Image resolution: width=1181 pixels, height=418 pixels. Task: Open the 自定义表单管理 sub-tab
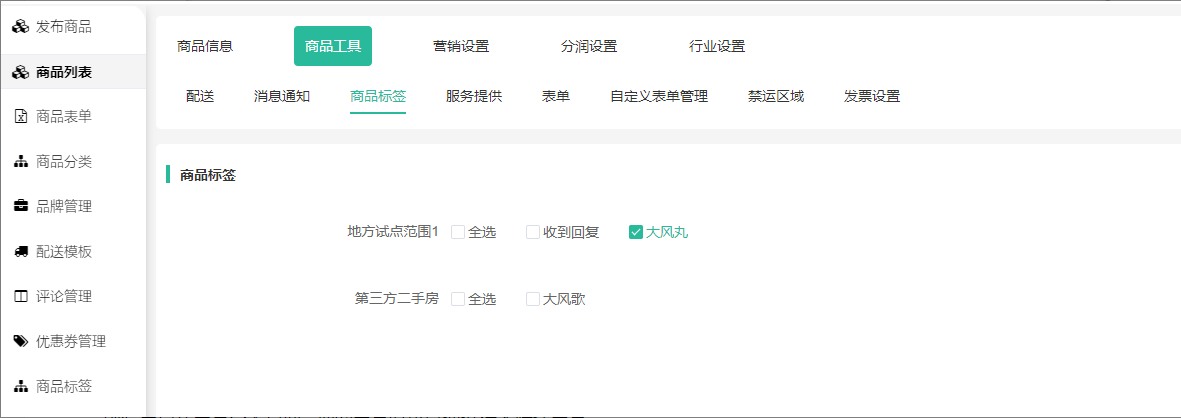659,97
